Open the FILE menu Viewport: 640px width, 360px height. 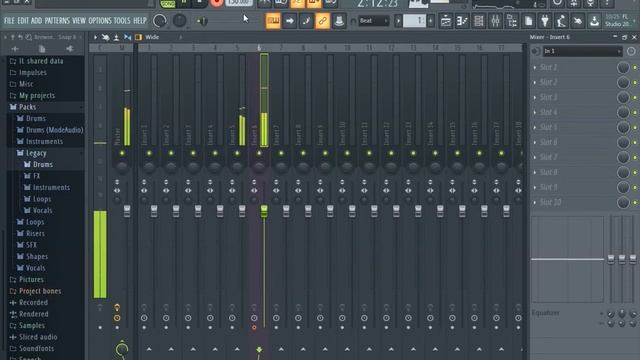pos(9,21)
